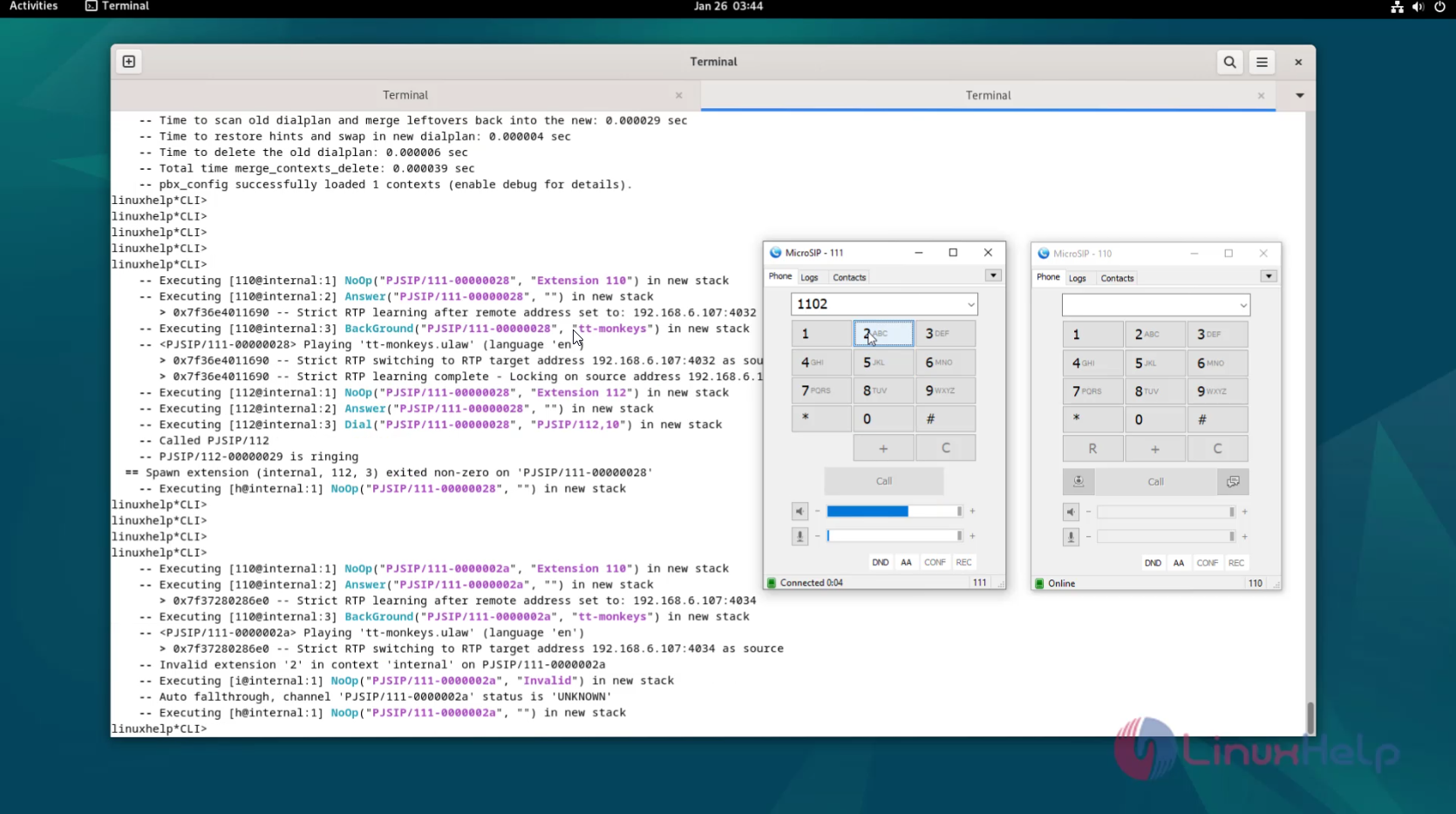
Task: Dial key 1 in MicroSIP 111
Action: pyautogui.click(x=821, y=334)
